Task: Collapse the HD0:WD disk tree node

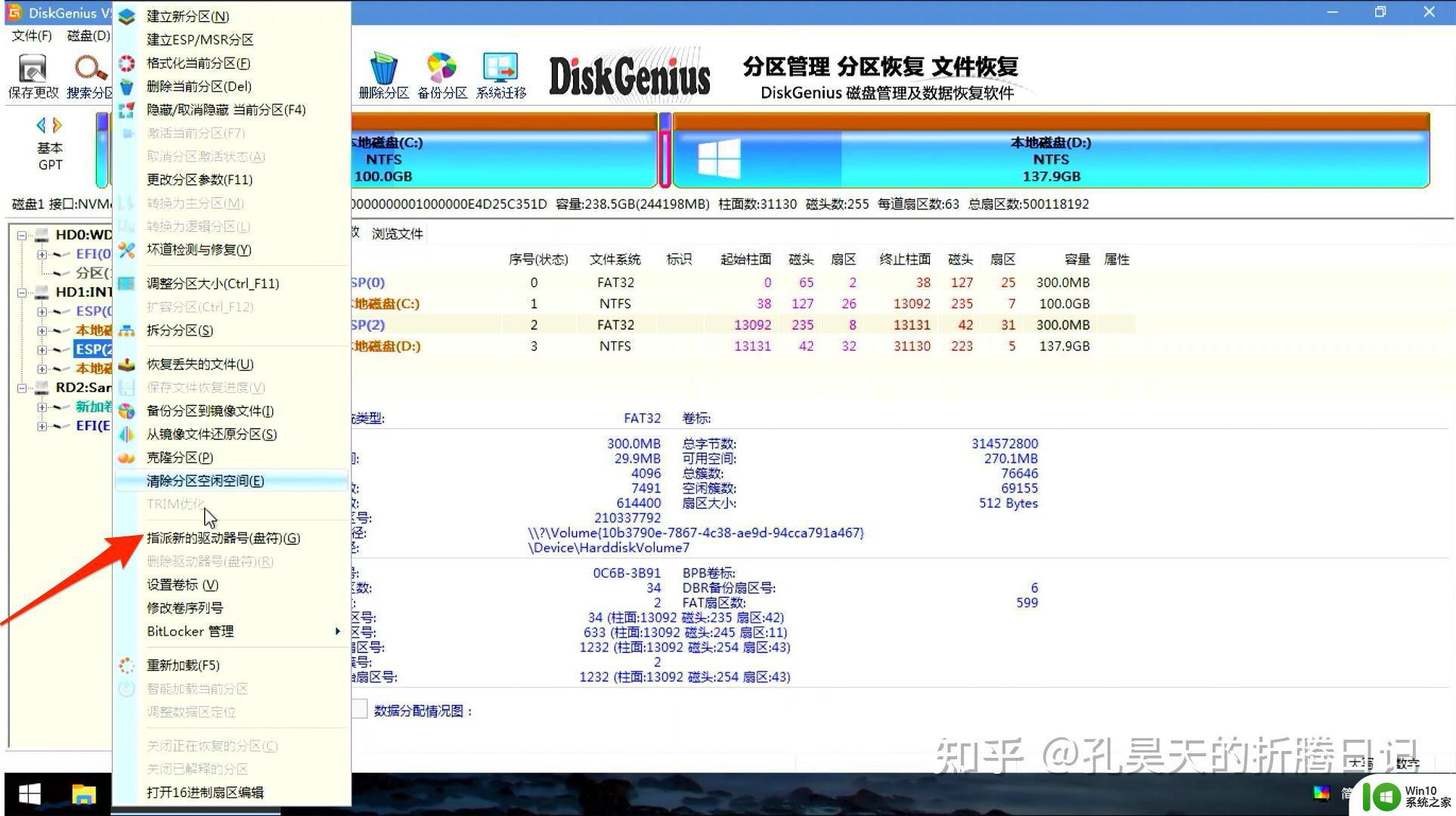Action: [x=22, y=235]
